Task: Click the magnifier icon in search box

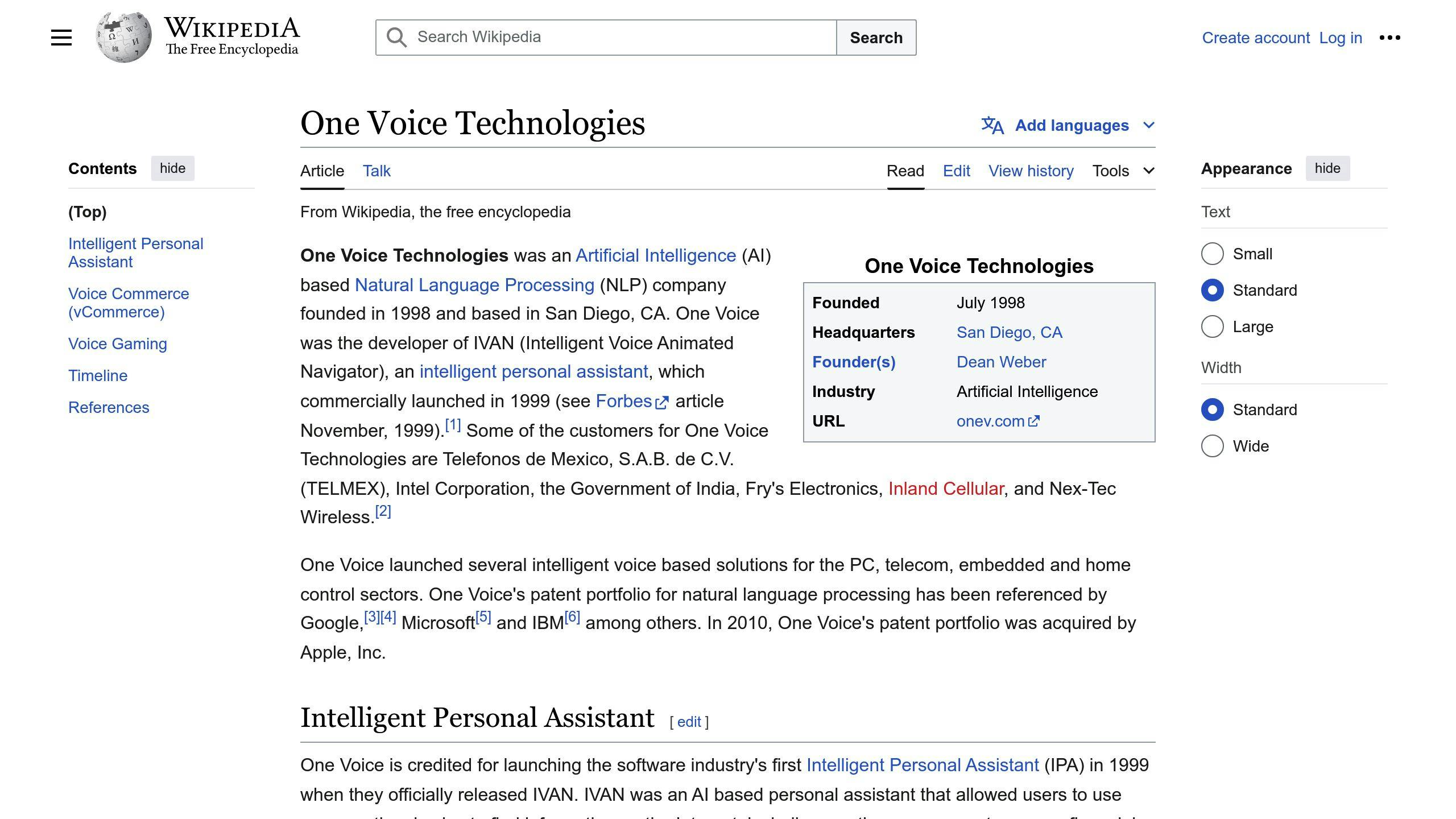Action: 396,38
